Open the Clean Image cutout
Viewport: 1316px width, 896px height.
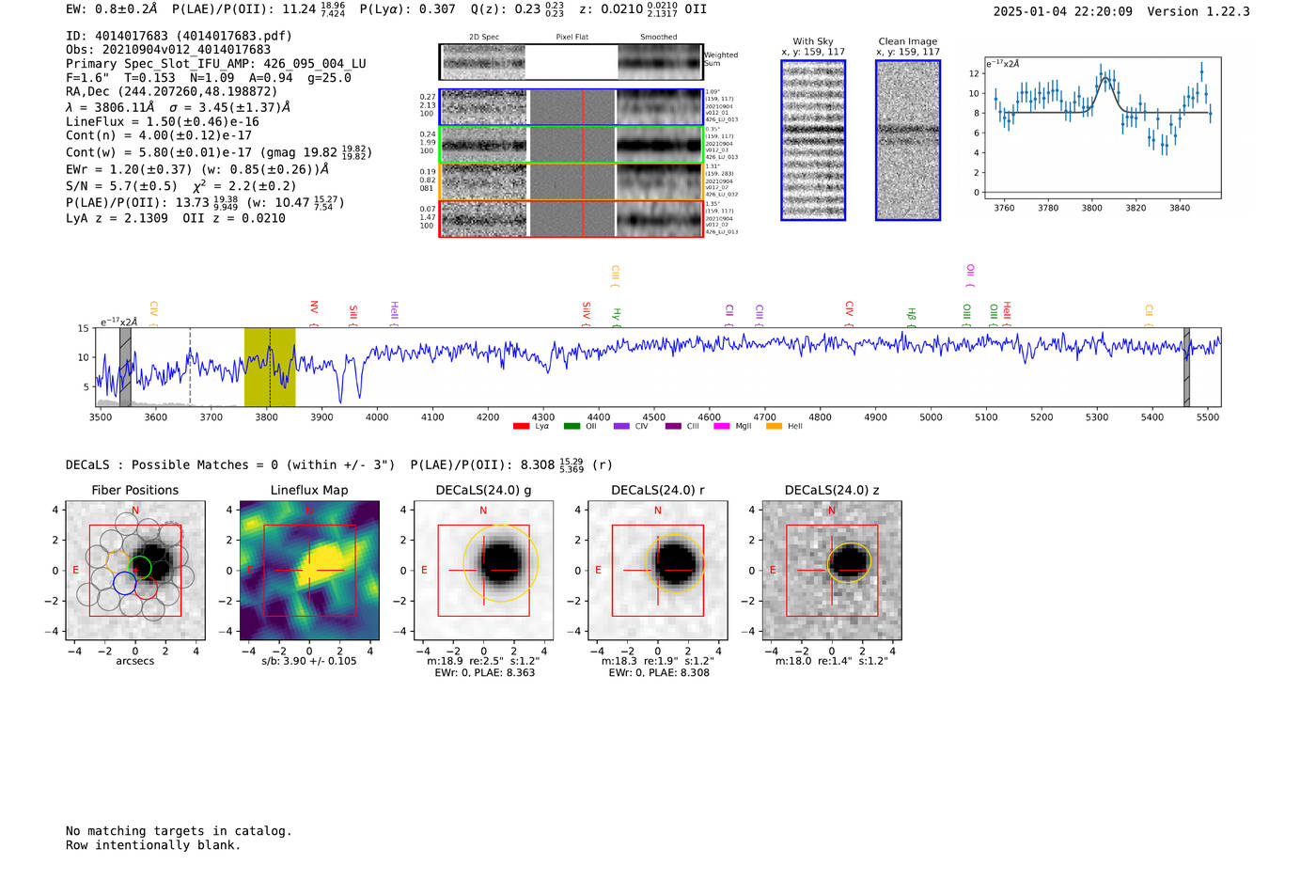click(908, 140)
